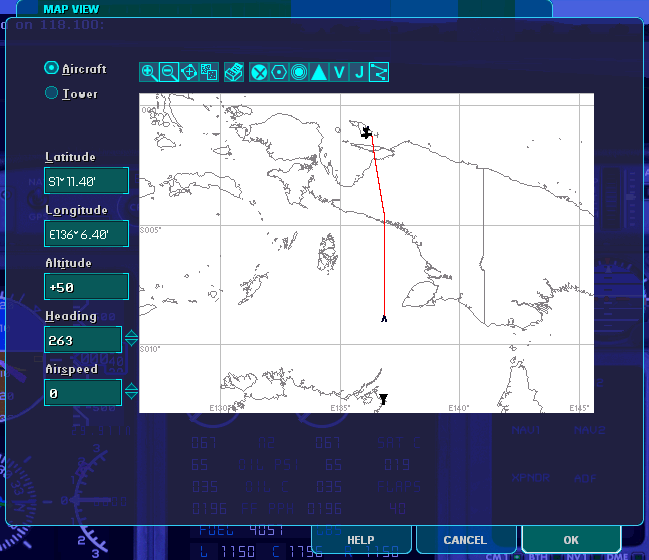Confirm with the OK button
Viewport: 649px width, 560px height.
[571, 540]
